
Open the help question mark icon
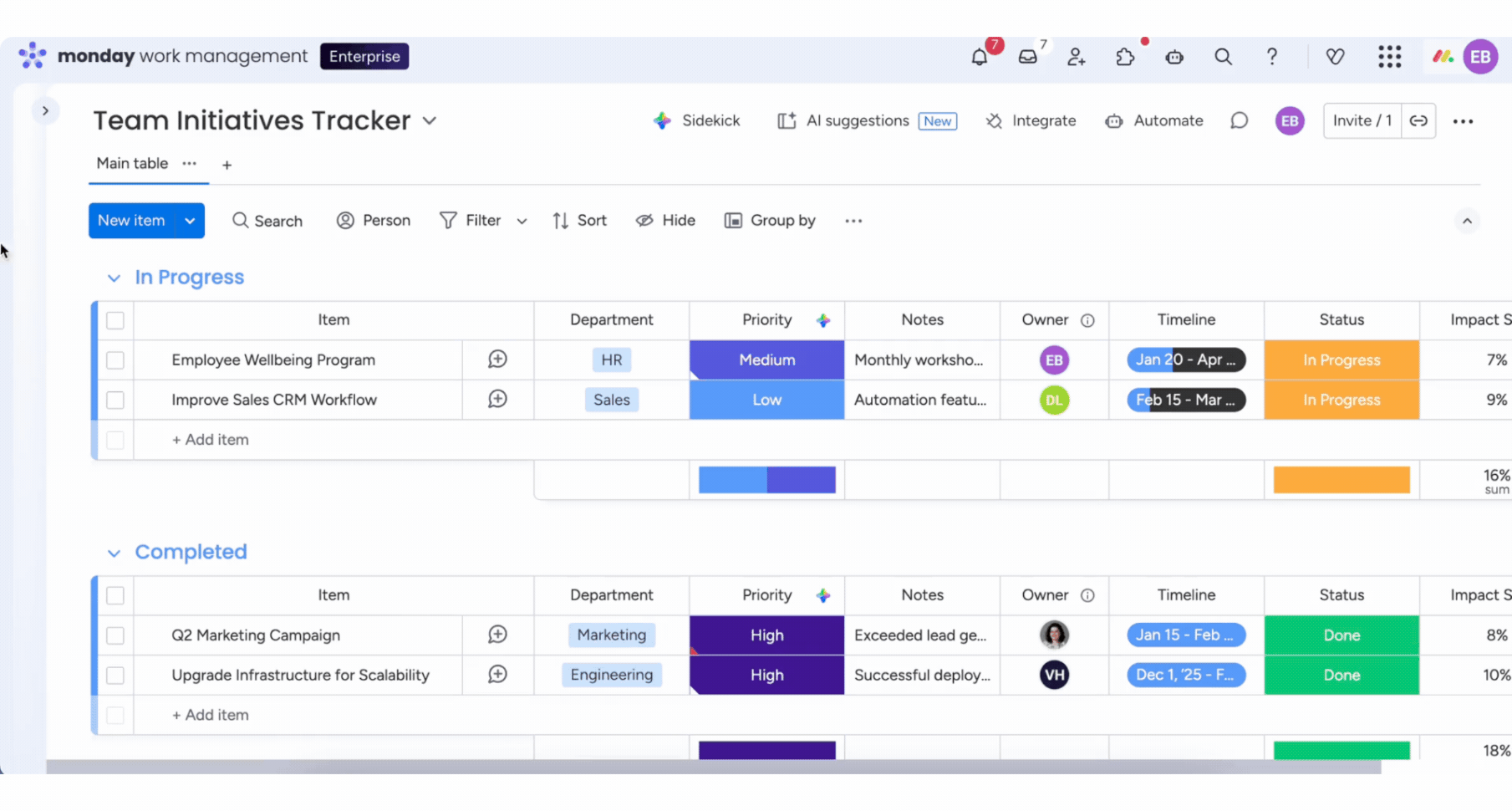point(1271,57)
